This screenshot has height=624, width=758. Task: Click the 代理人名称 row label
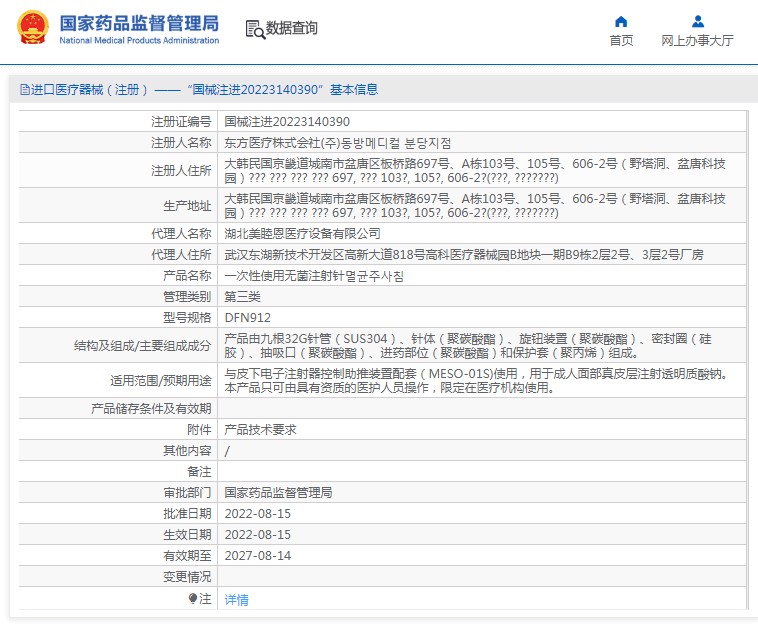(x=181, y=234)
